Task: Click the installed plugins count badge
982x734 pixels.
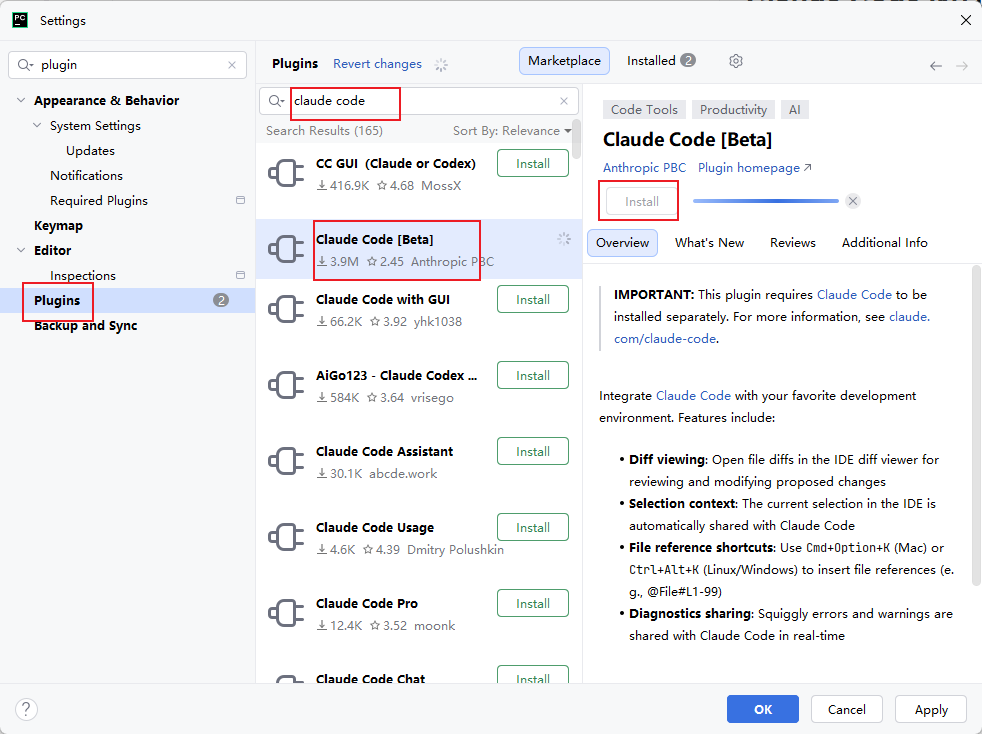Action: (x=688, y=60)
